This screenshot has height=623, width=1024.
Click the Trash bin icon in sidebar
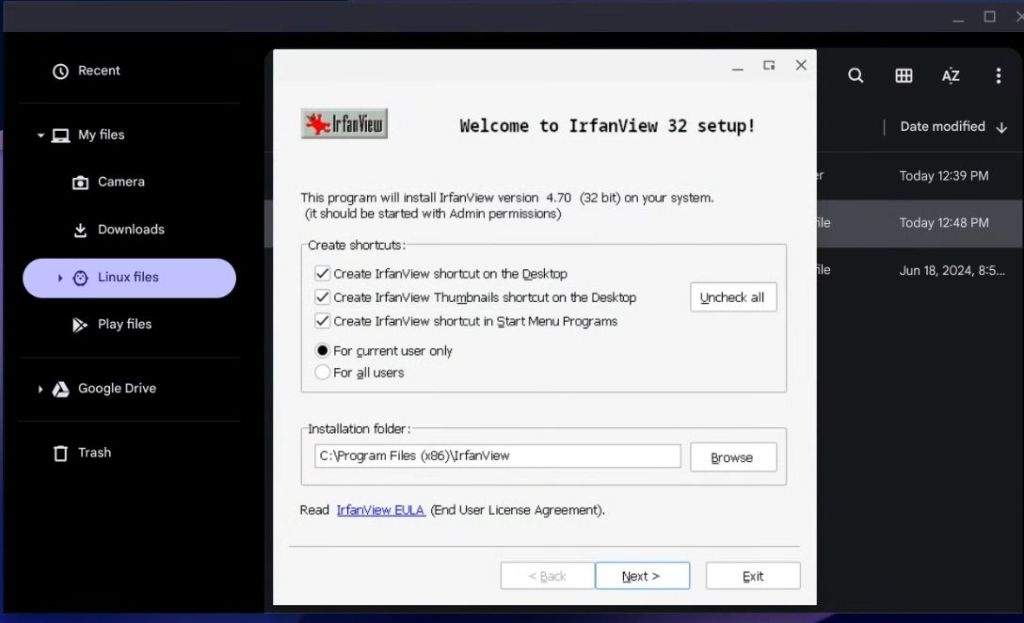tap(61, 453)
